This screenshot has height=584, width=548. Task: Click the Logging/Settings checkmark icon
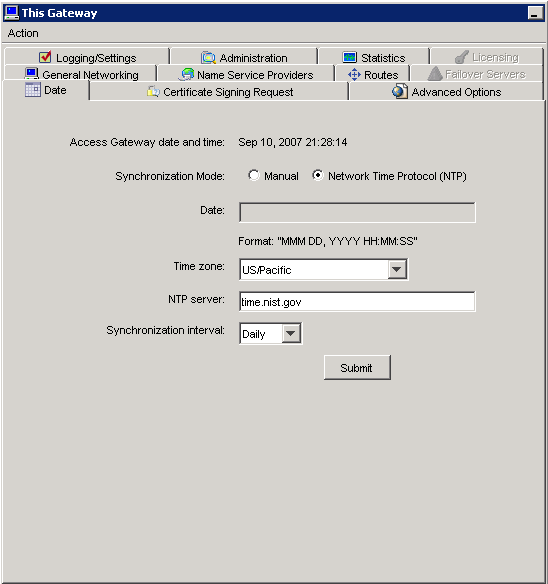pyautogui.click(x=45, y=57)
